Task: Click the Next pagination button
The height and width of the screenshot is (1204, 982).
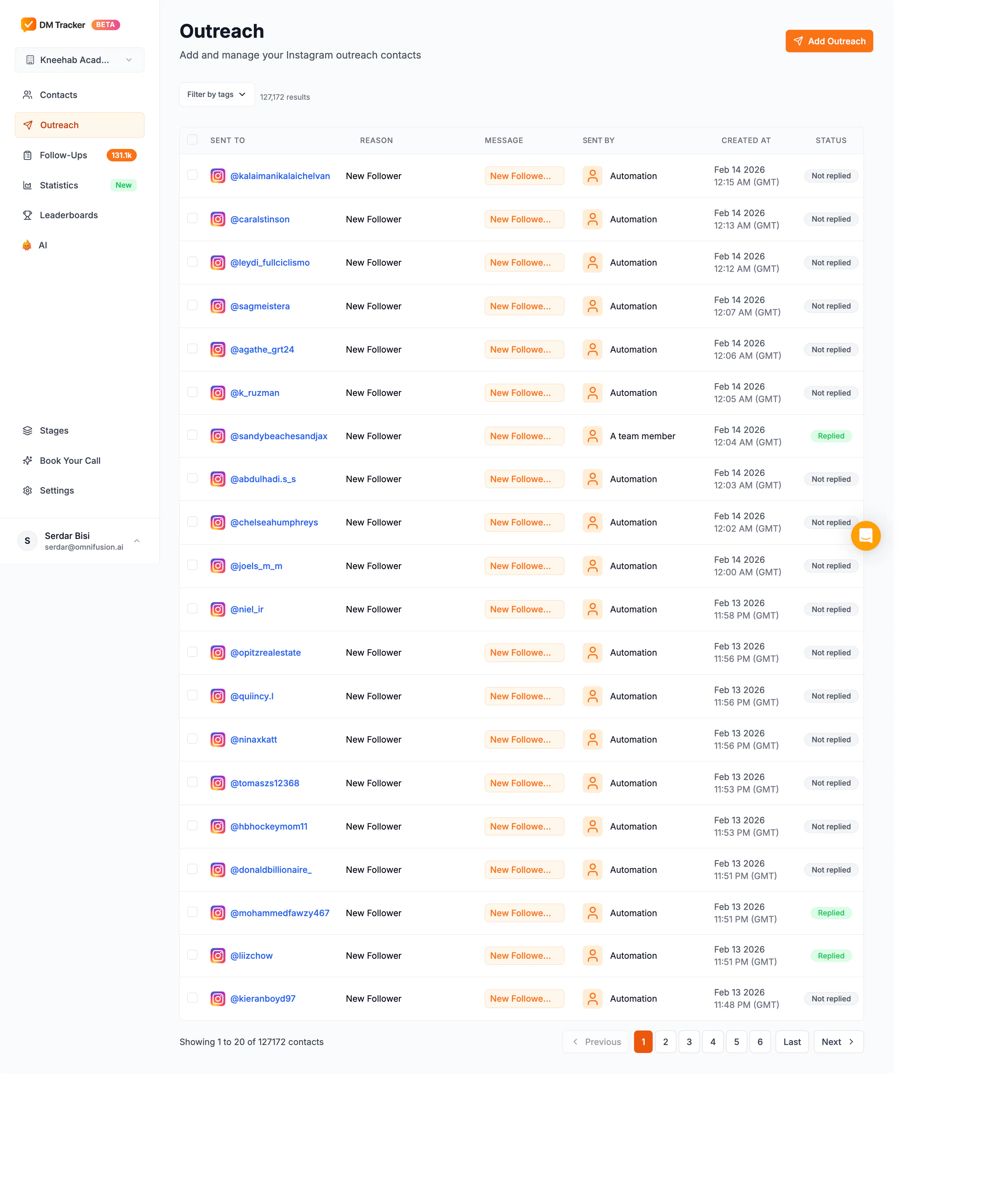Action: [x=838, y=1042]
